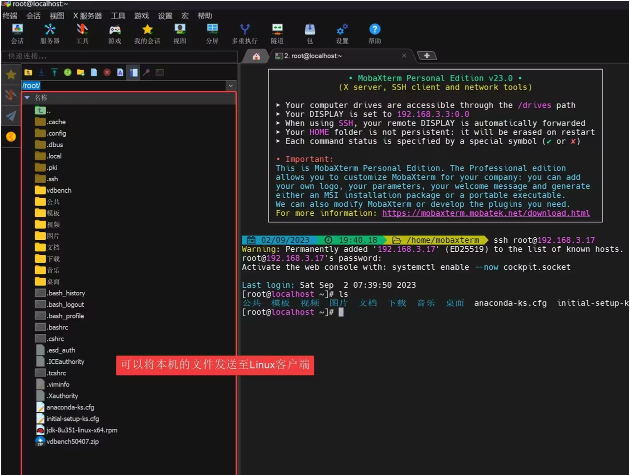630x475 pixels.
Task: Expand the /root/ path dropdown arrow
Action: (x=231, y=86)
